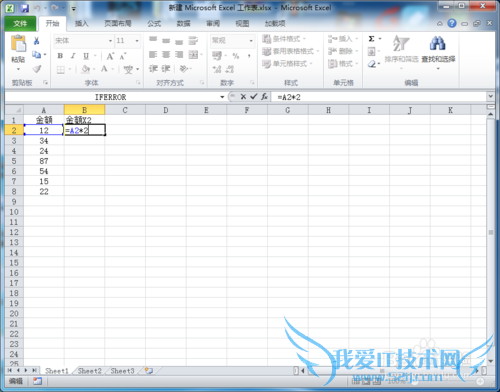Cancel the formula entry with X
This screenshot has height=392, width=500.
click(x=243, y=97)
